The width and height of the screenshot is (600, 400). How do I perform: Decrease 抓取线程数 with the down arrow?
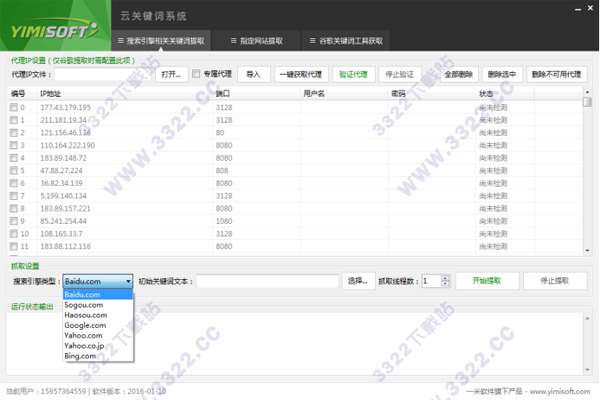pyautogui.click(x=445, y=284)
